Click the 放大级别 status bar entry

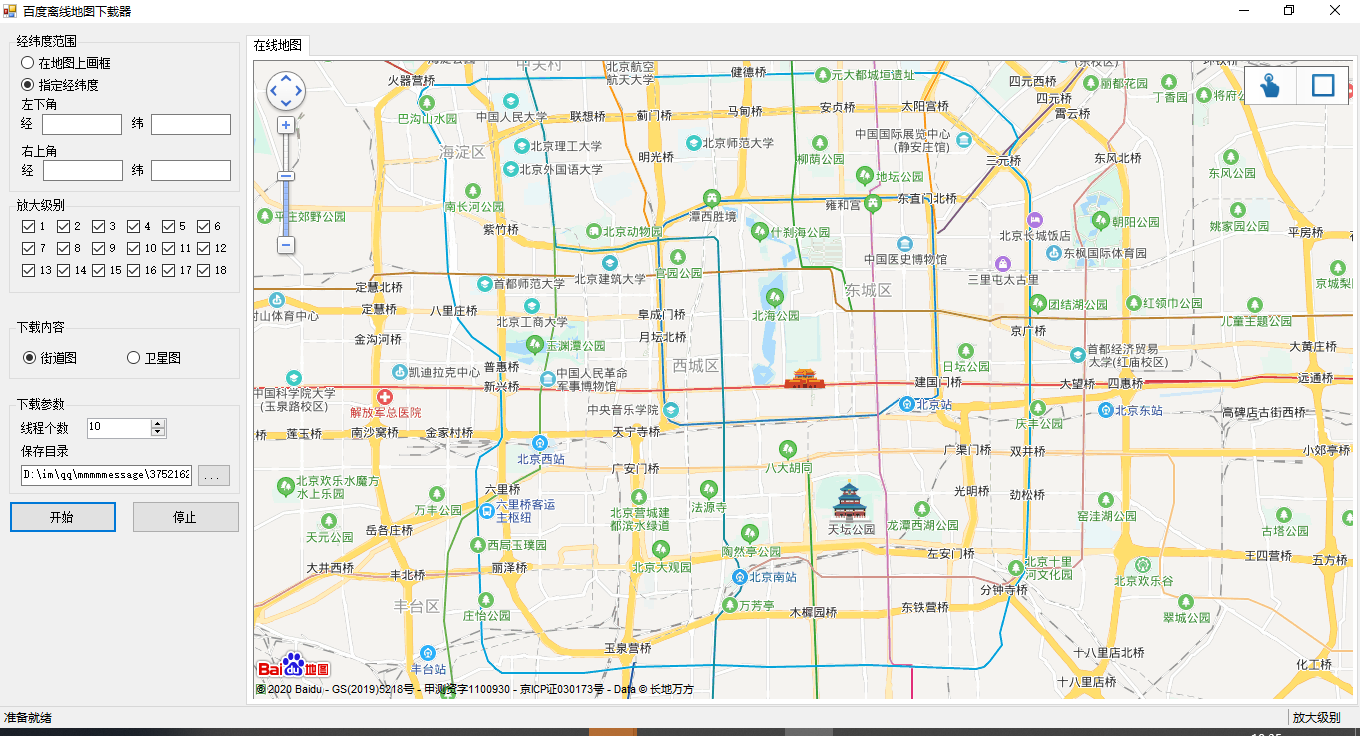point(1316,718)
